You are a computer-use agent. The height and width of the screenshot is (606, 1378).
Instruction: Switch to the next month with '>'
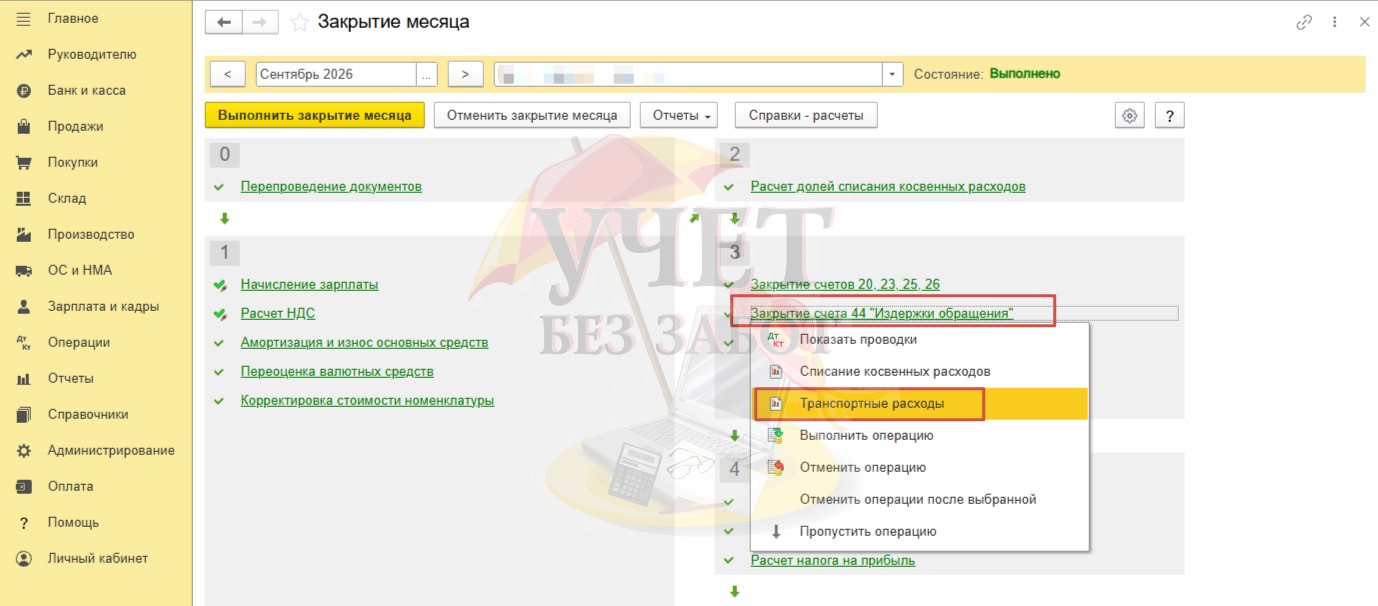(x=465, y=74)
